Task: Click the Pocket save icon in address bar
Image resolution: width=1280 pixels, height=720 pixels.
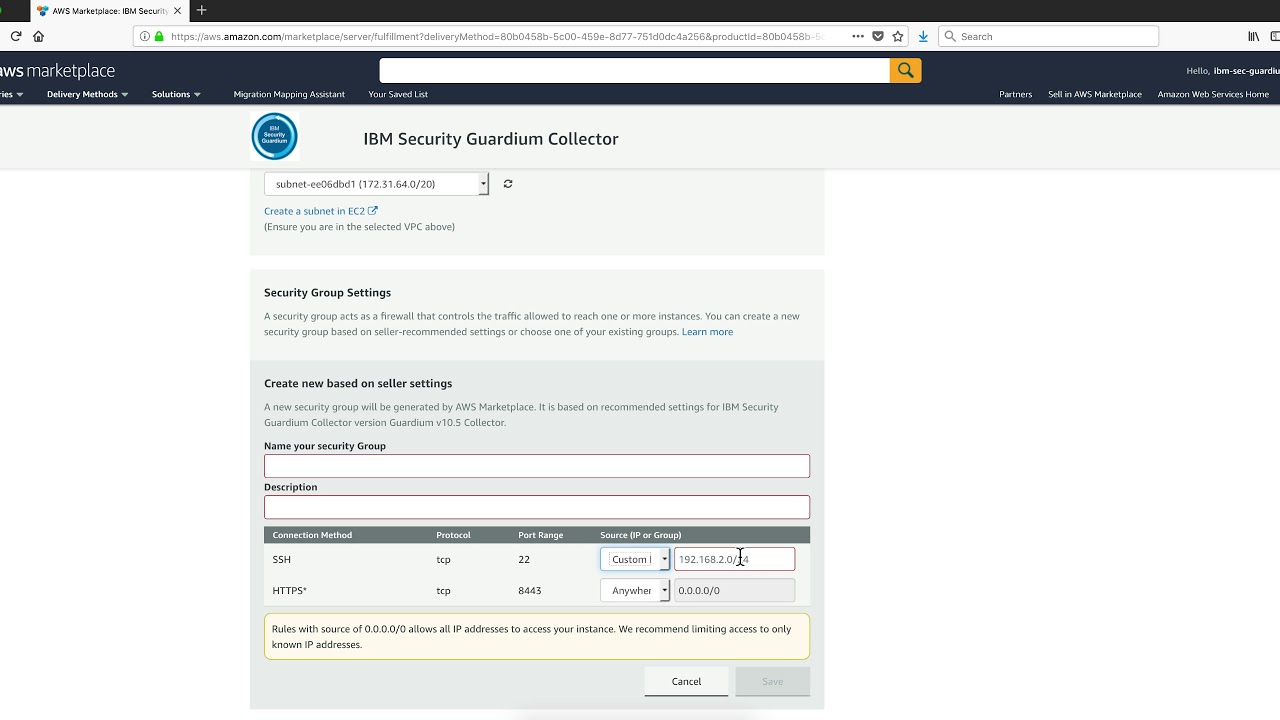Action: 878,36
